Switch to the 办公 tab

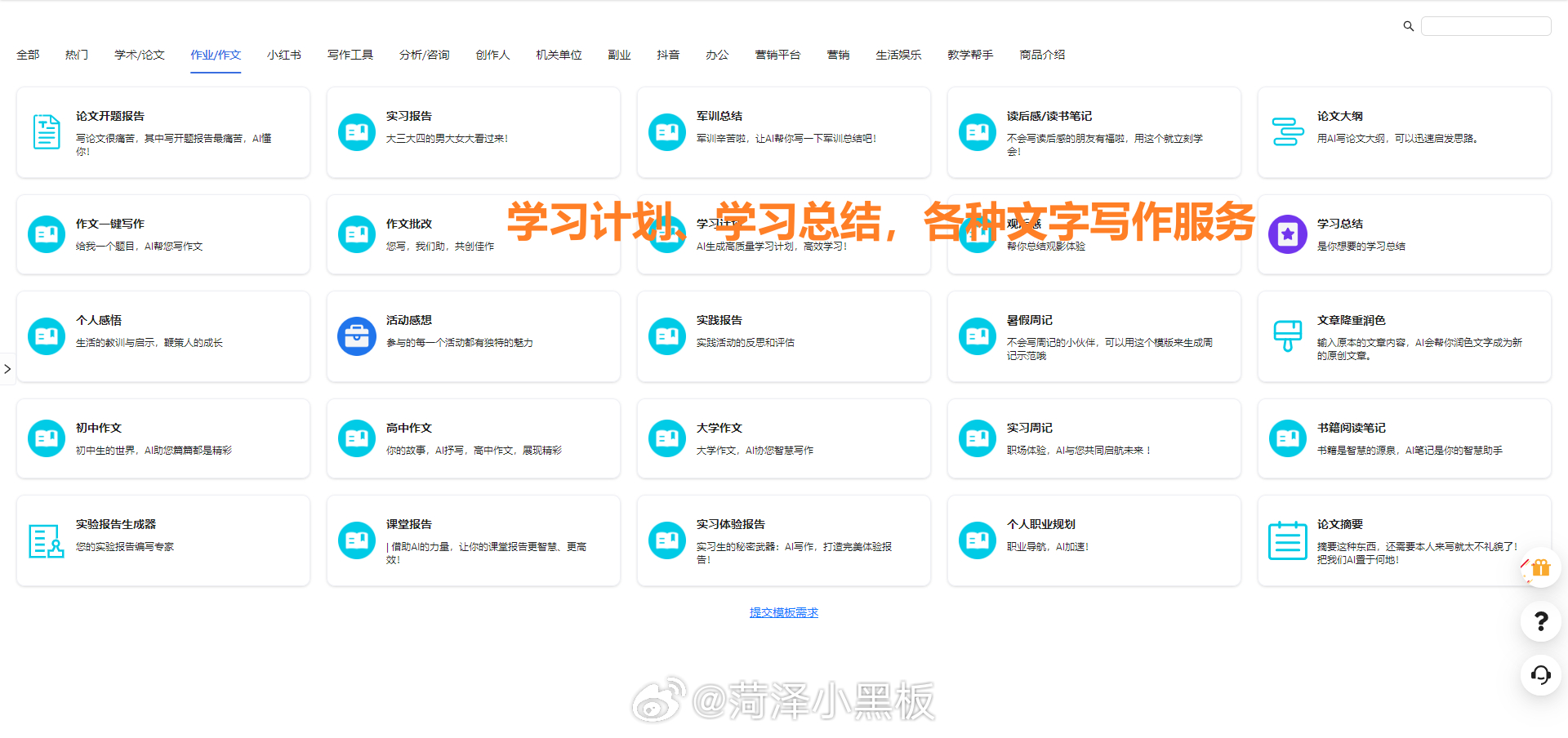[x=718, y=55]
